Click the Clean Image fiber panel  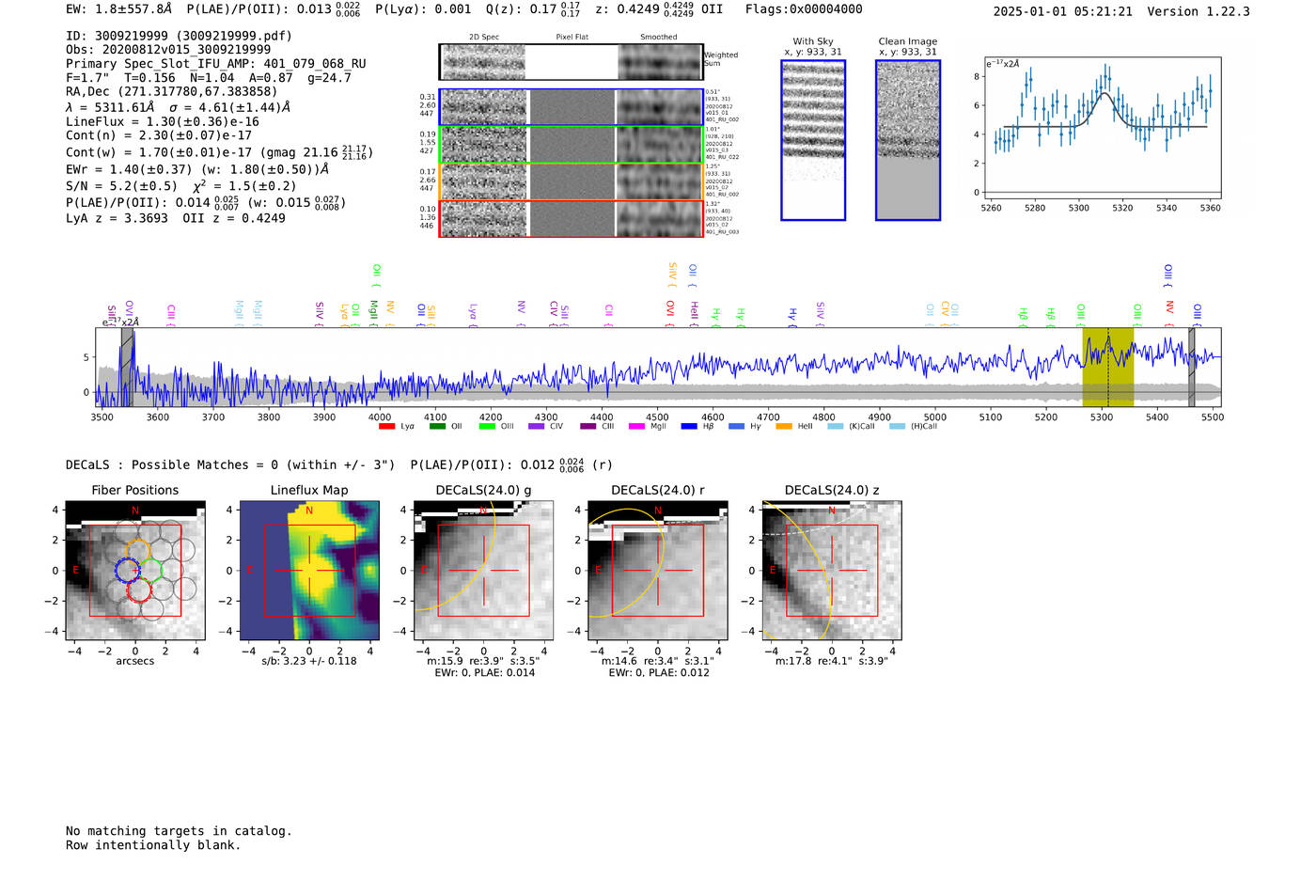point(908,140)
